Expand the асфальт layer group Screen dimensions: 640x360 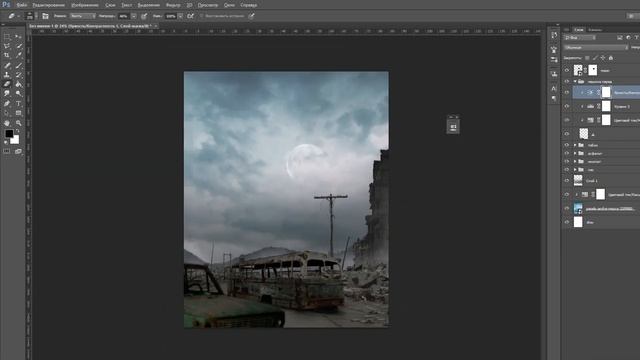[x=575, y=153]
